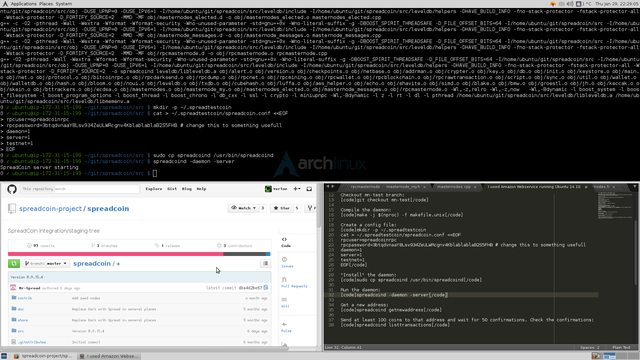Open the branches count link

104,246
